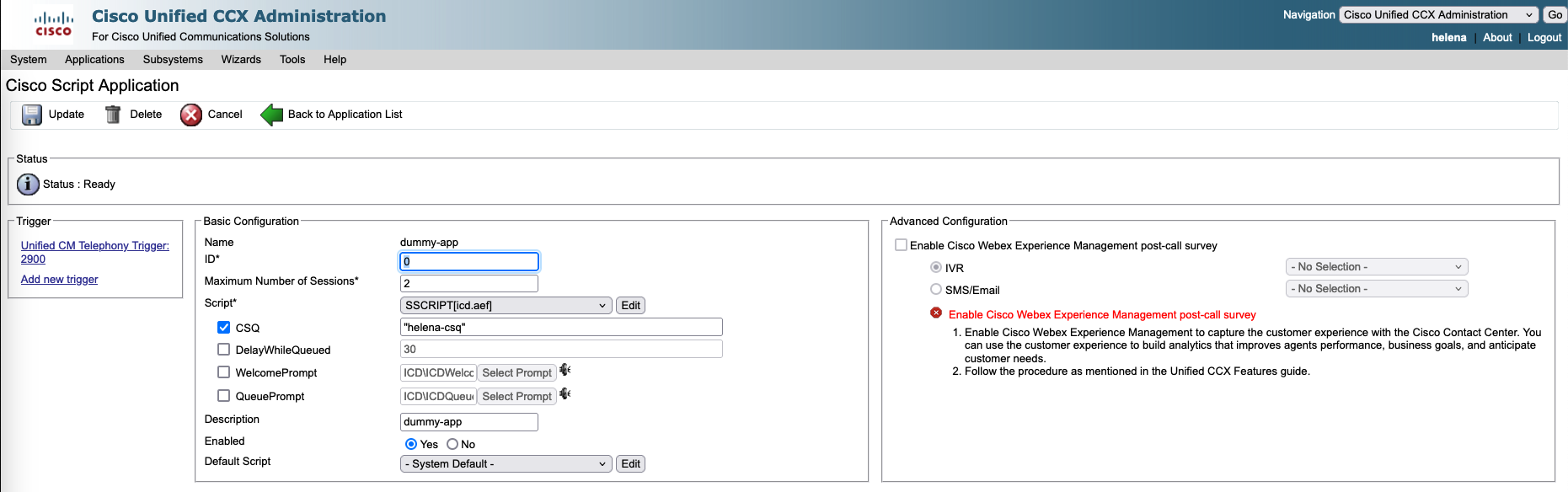
Task: Click the Delete trash can icon
Action: click(x=113, y=115)
